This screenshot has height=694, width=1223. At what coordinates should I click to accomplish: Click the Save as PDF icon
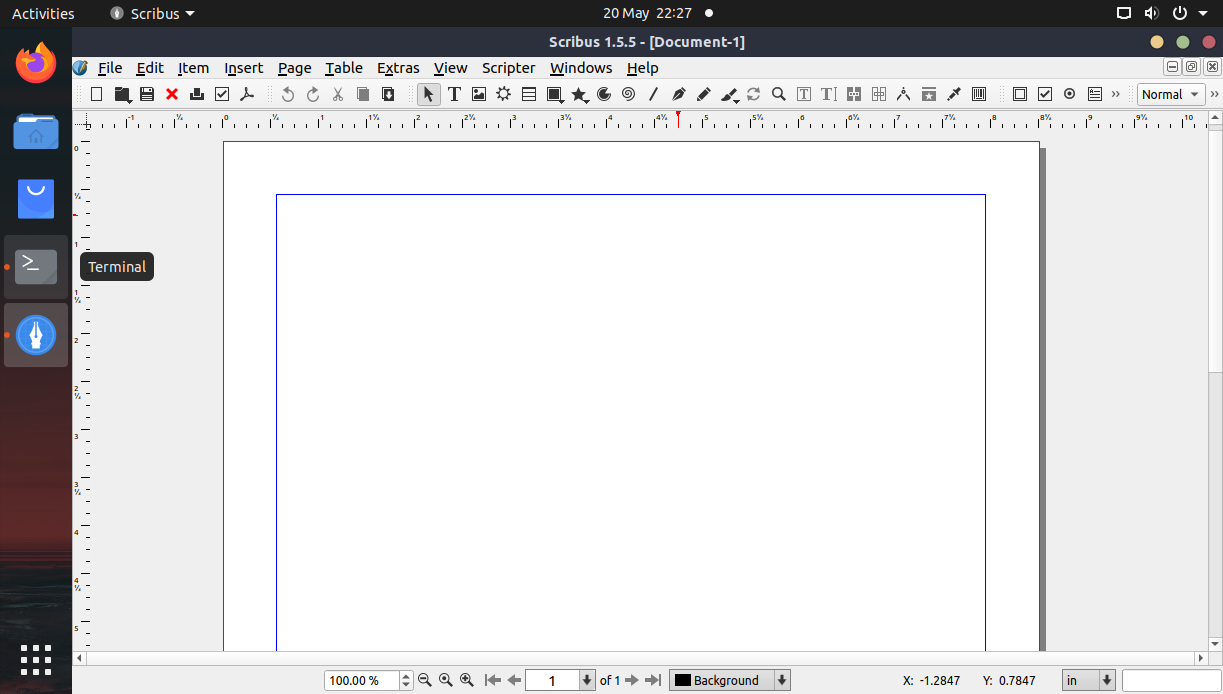pyautogui.click(x=247, y=94)
